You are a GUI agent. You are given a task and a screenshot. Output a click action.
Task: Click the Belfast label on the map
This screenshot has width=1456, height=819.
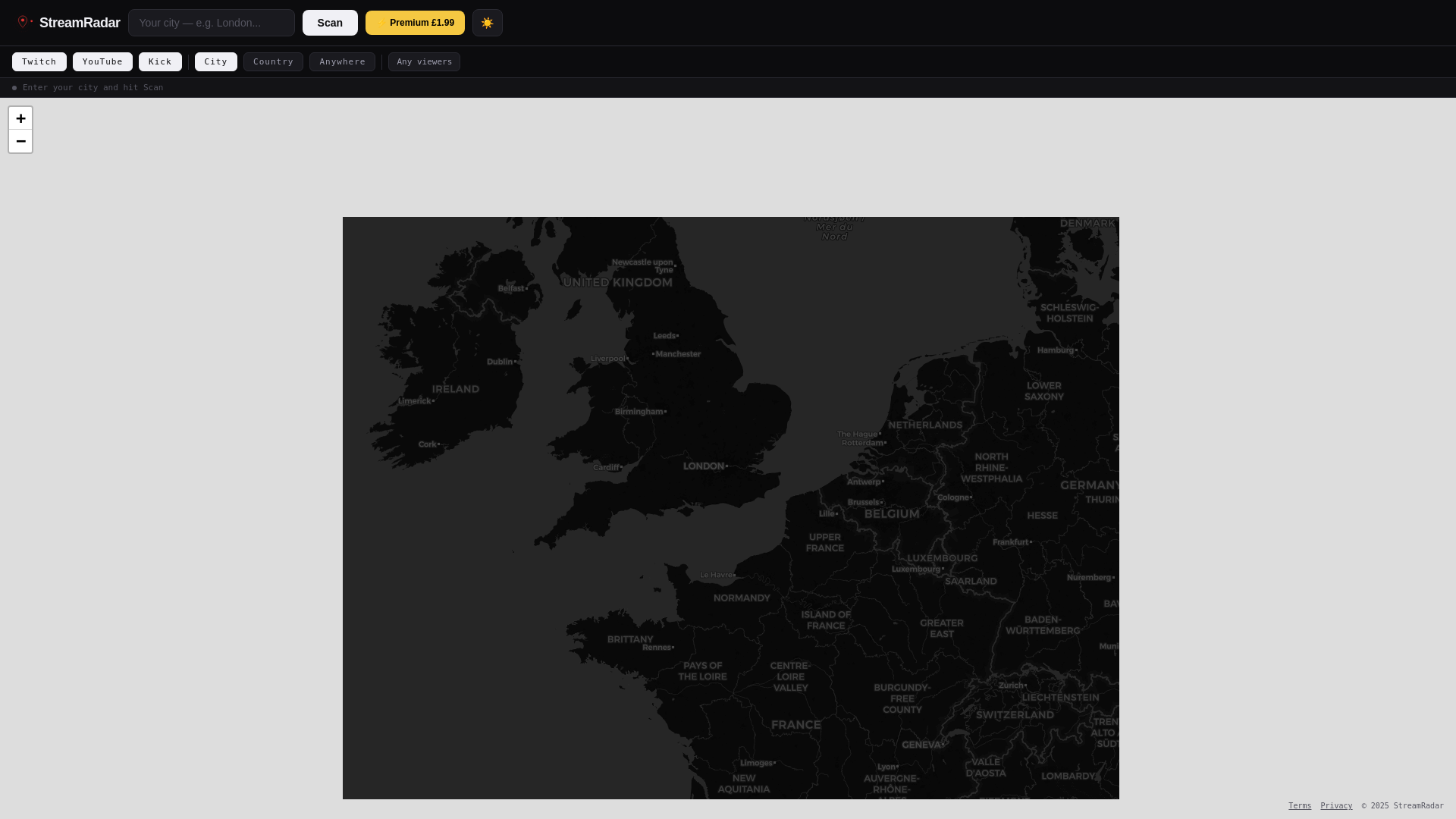(511, 288)
